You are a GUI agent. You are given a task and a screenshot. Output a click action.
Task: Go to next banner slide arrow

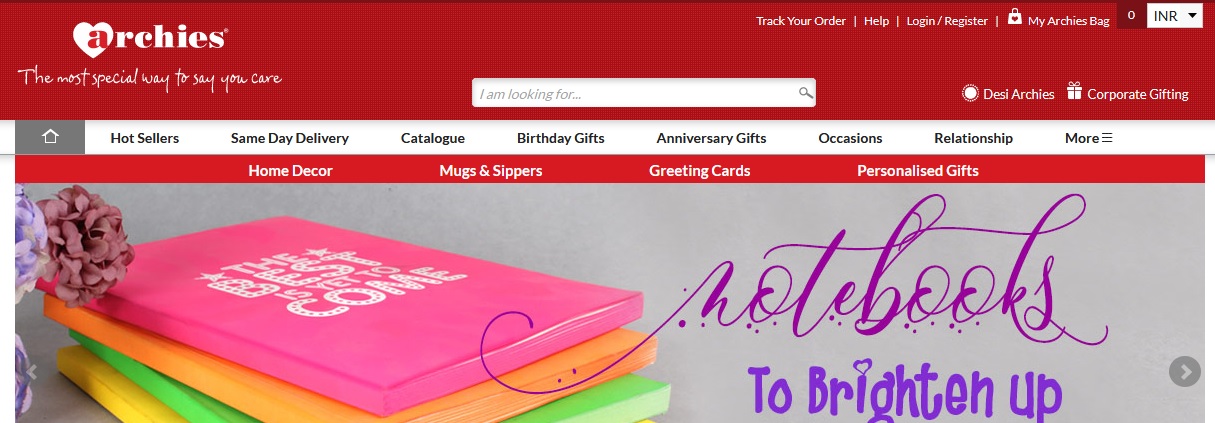pyautogui.click(x=1184, y=372)
